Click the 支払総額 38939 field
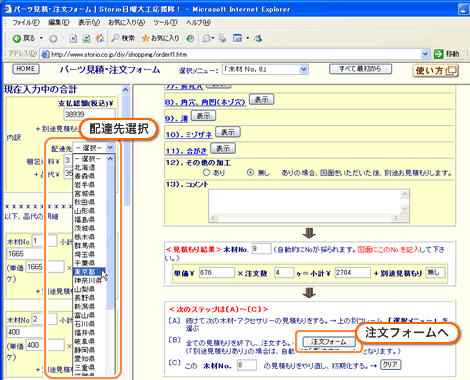 click(89, 114)
